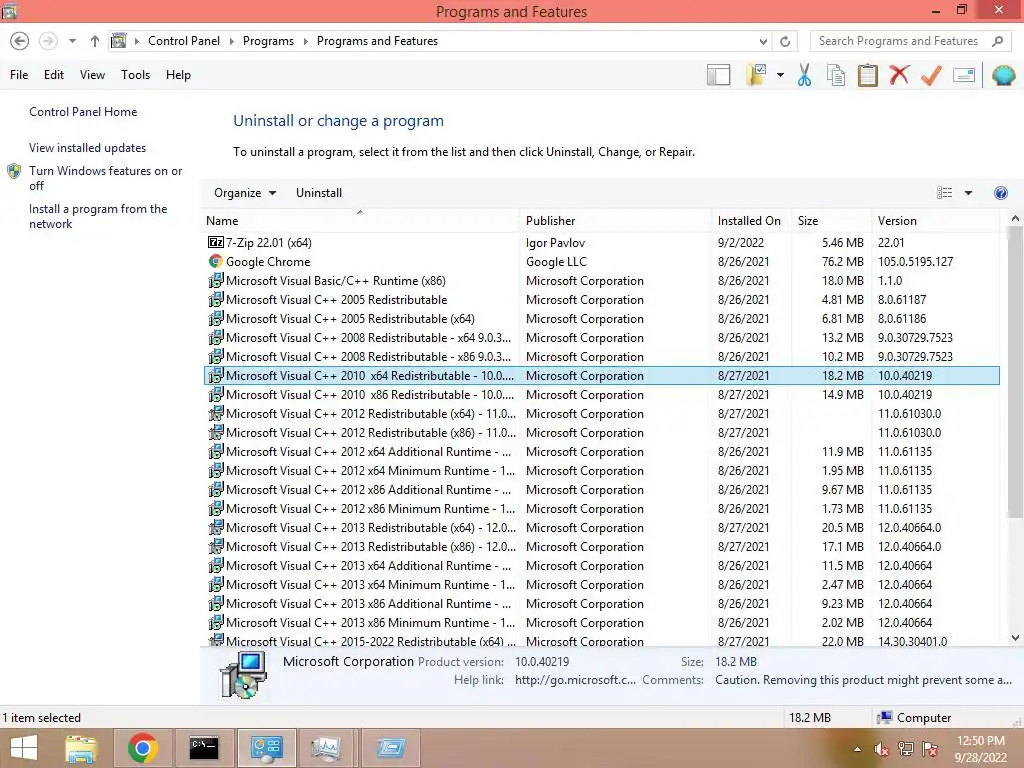Screen dimensions: 1024x768
Task: Click the folder options toolbar icon
Action: [x=756, y=74]
